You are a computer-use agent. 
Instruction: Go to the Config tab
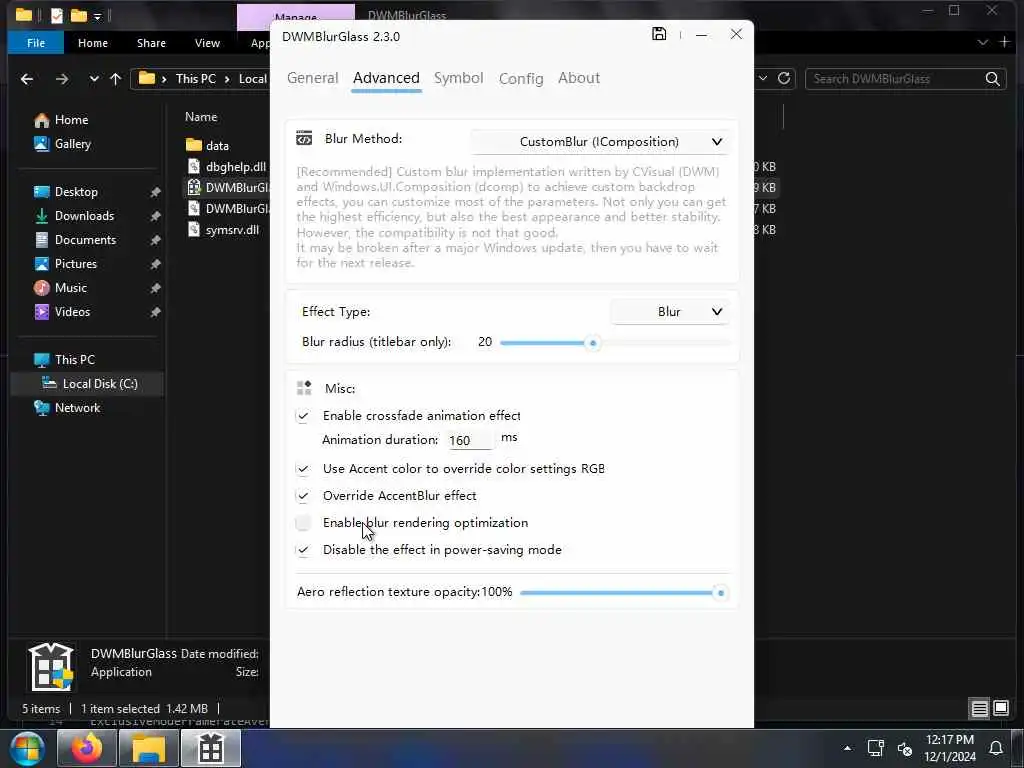click(x=520, y=79)
